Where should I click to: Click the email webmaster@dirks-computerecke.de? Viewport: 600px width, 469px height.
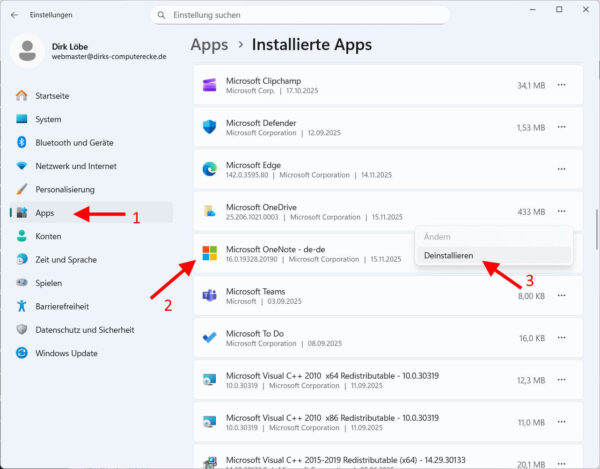[109, 57]
